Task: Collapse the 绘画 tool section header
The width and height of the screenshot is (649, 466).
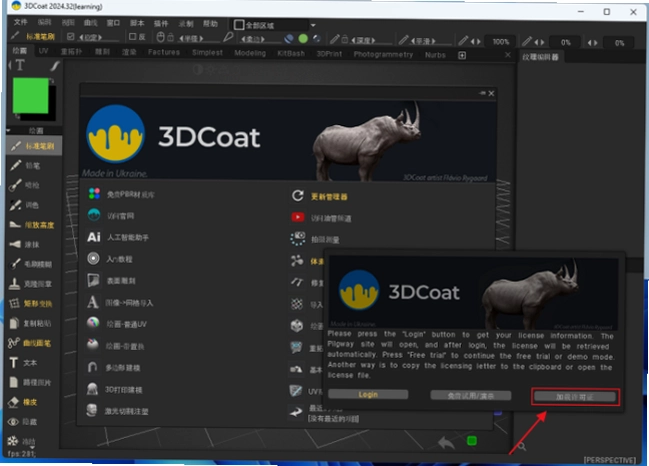Action: tap(34, 130)
